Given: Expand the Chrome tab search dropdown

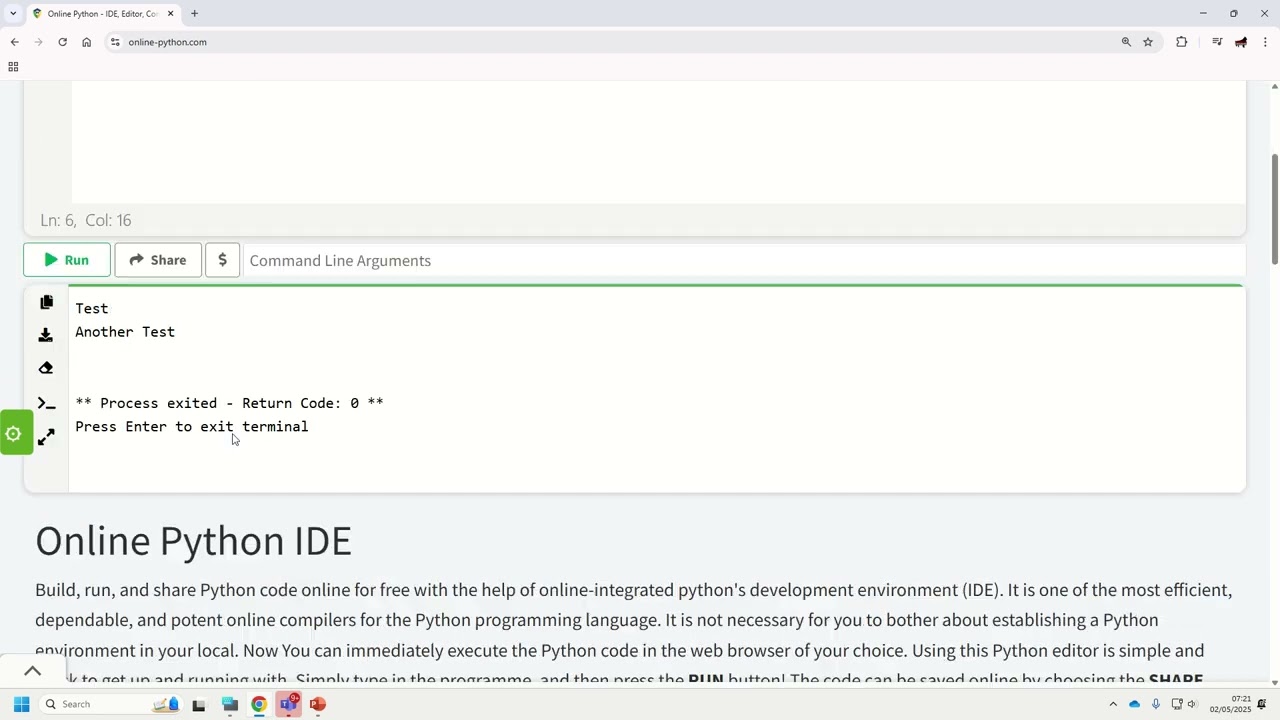Looking at the screenshot, I should tap(13, 14).
